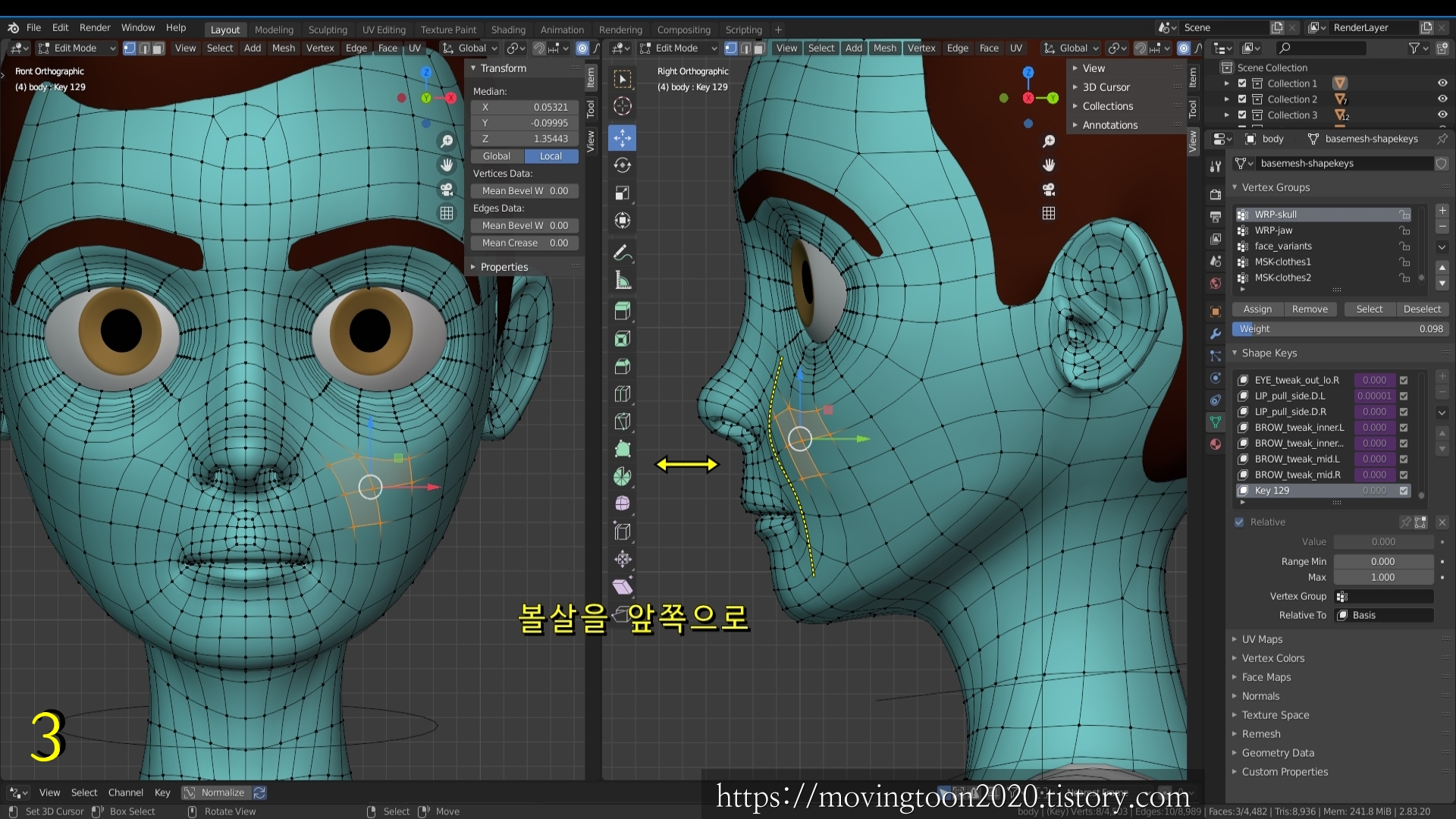The image size is (1456, 819).
Task: Select the Transform tool in toolbar
Action: [622, 221]
